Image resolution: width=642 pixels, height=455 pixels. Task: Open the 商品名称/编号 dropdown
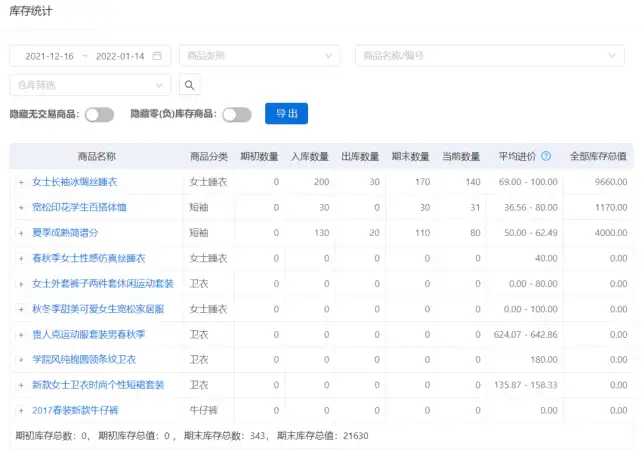490,56
